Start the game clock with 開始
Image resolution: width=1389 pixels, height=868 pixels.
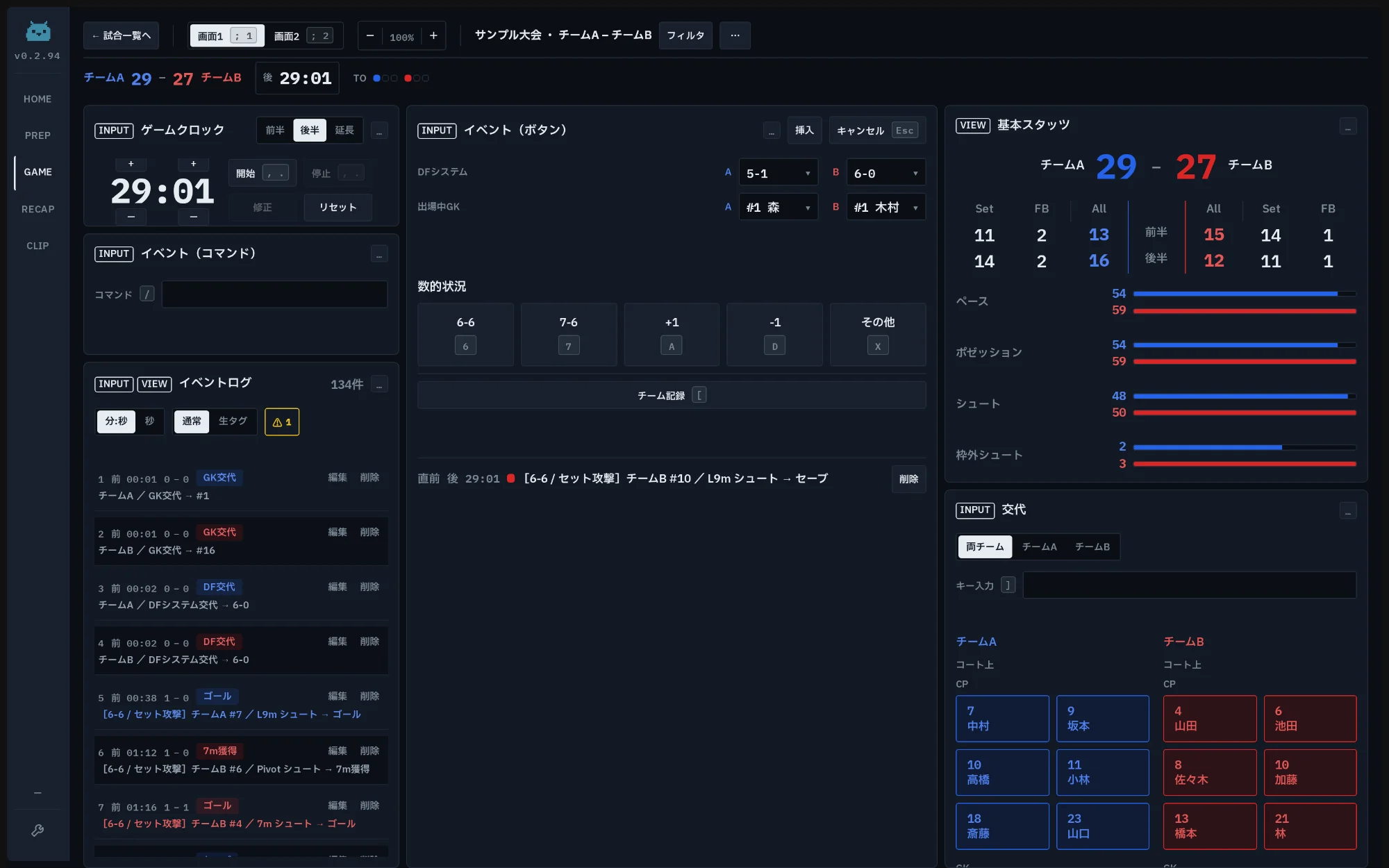tap(262, 174)
